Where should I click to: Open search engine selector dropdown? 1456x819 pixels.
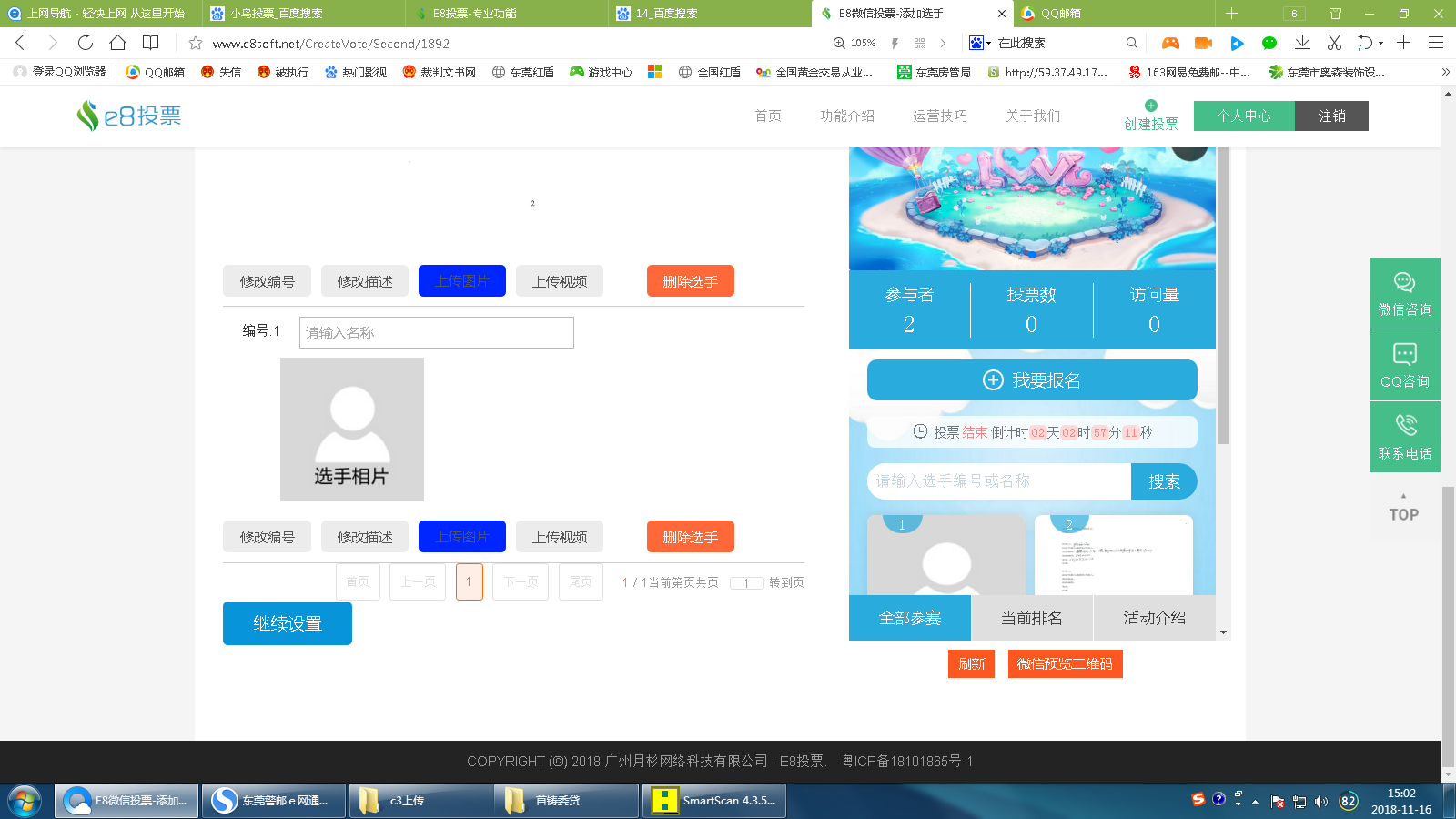[x=980, y=43]
